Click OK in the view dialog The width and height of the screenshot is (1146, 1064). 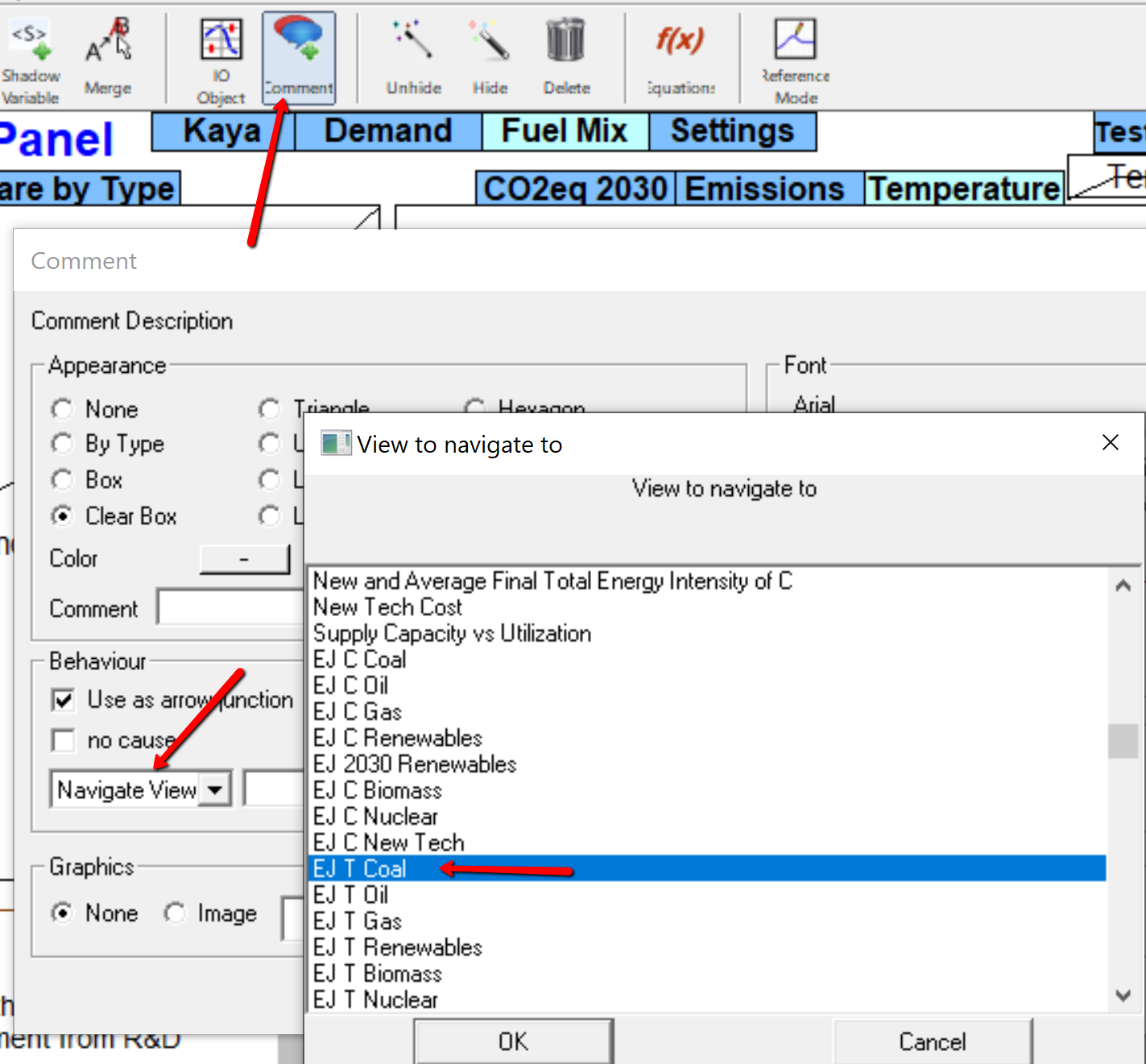(513, 1041)
